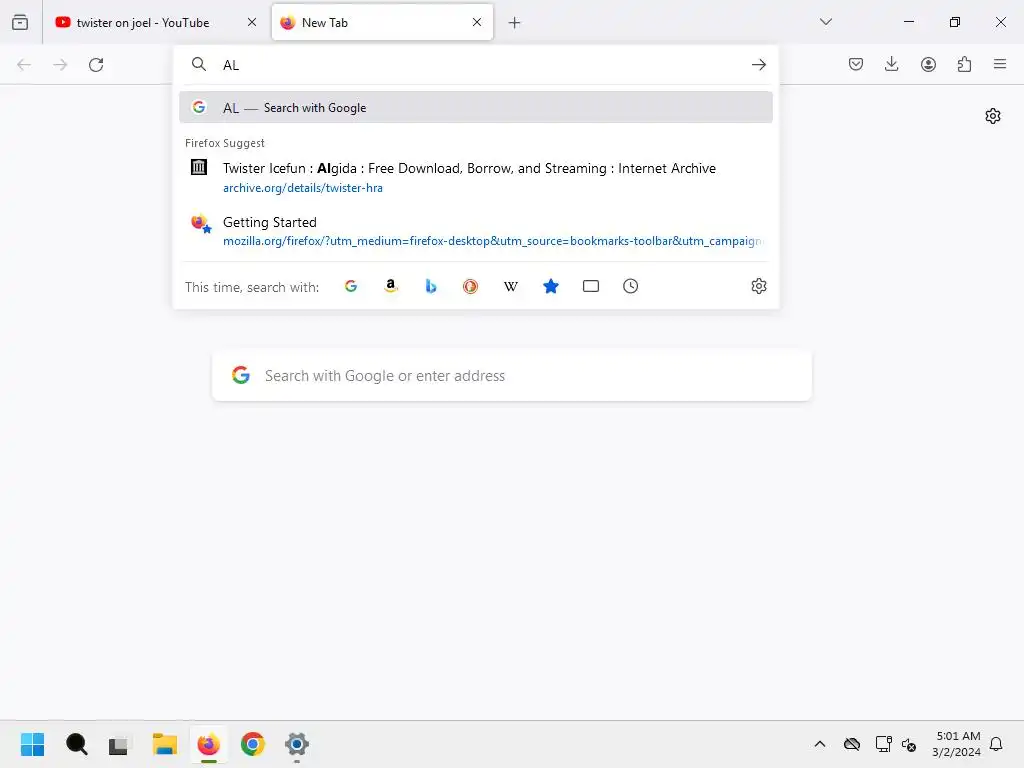Search this time with DuckDuckGo
Image resolution: width=1024 pixels, height=768 pixels.
pos(470,286)
